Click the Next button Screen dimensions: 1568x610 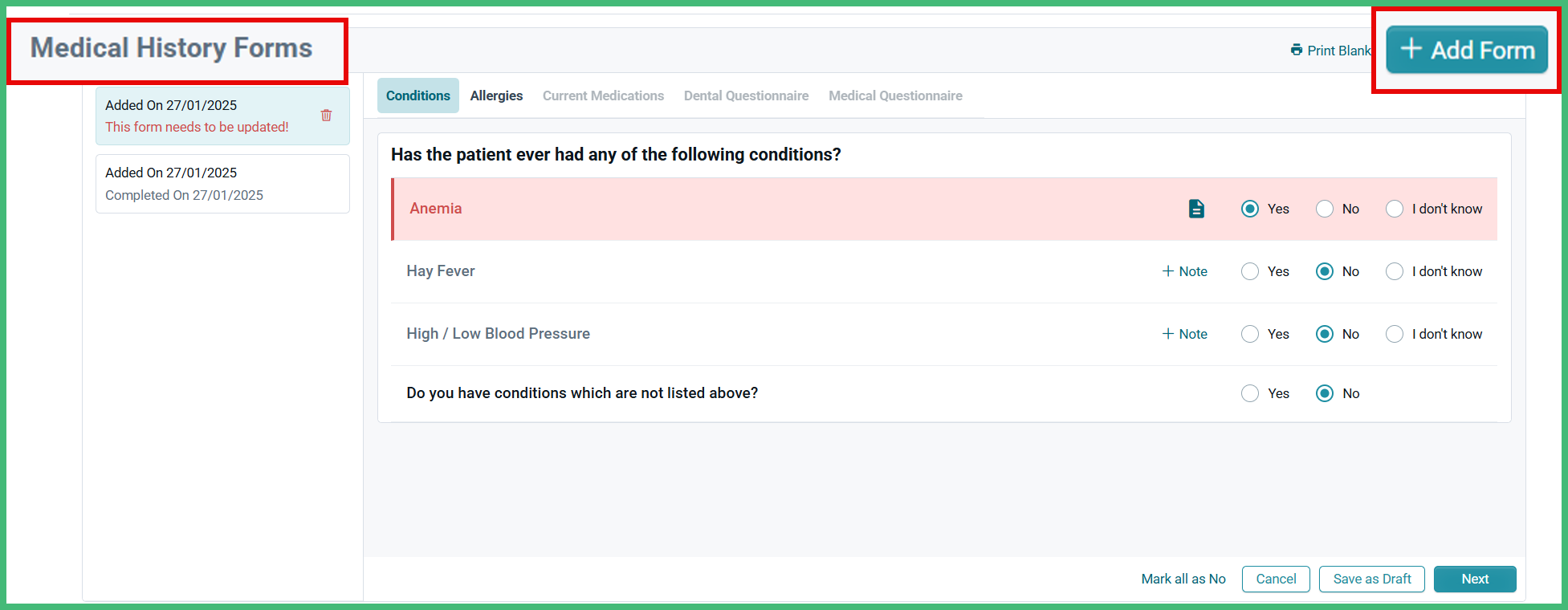pos(1475,579)
